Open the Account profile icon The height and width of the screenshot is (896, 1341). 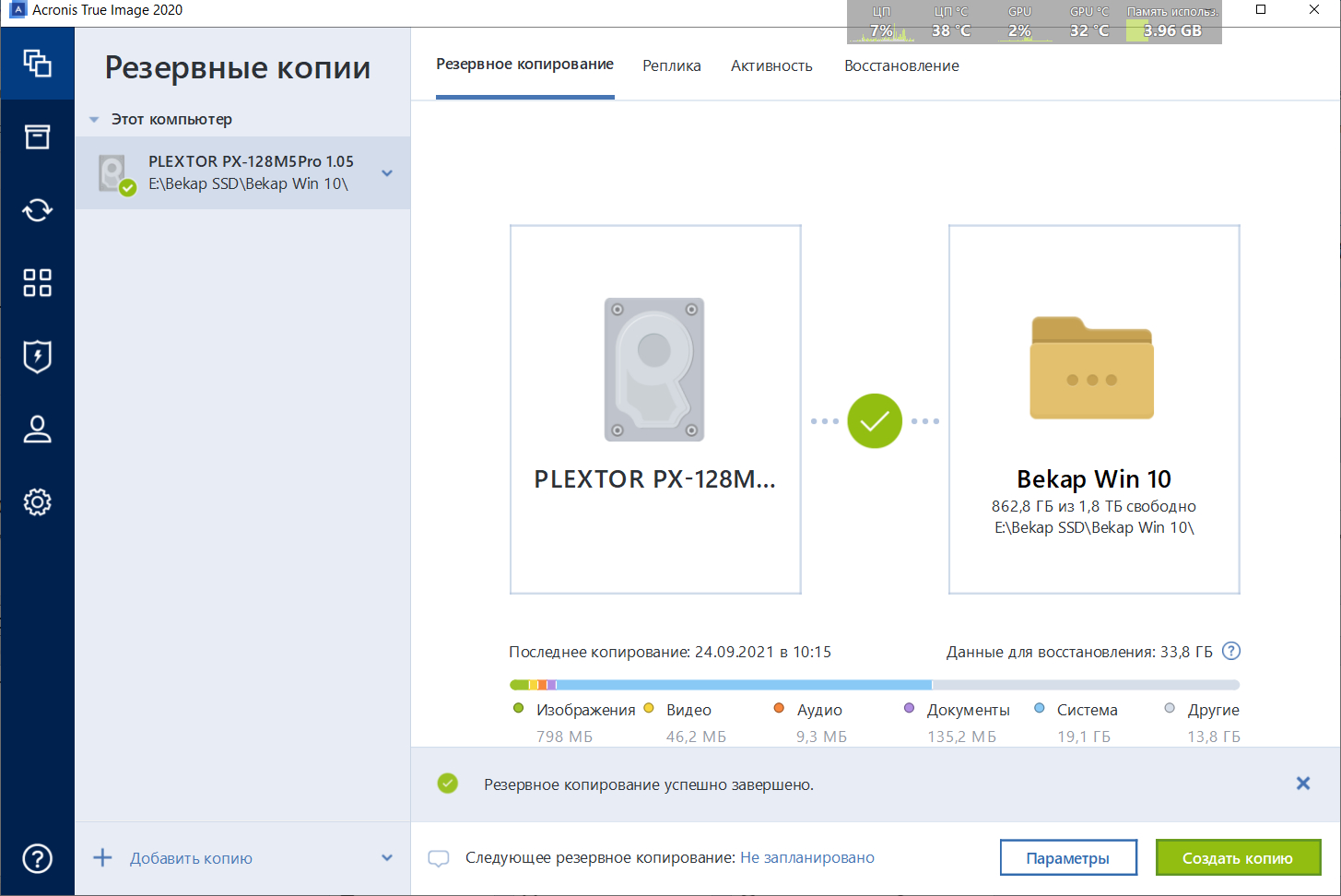37,430
